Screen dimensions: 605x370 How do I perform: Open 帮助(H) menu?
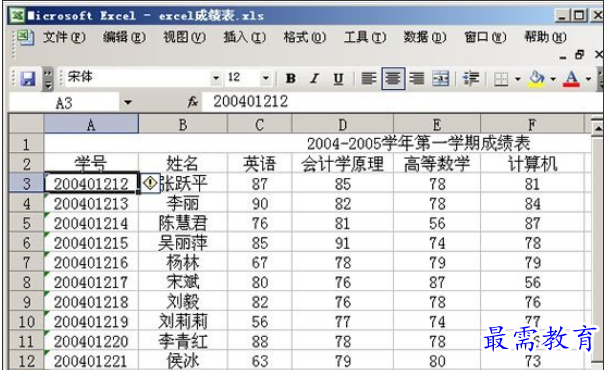(x=545, y=37)
